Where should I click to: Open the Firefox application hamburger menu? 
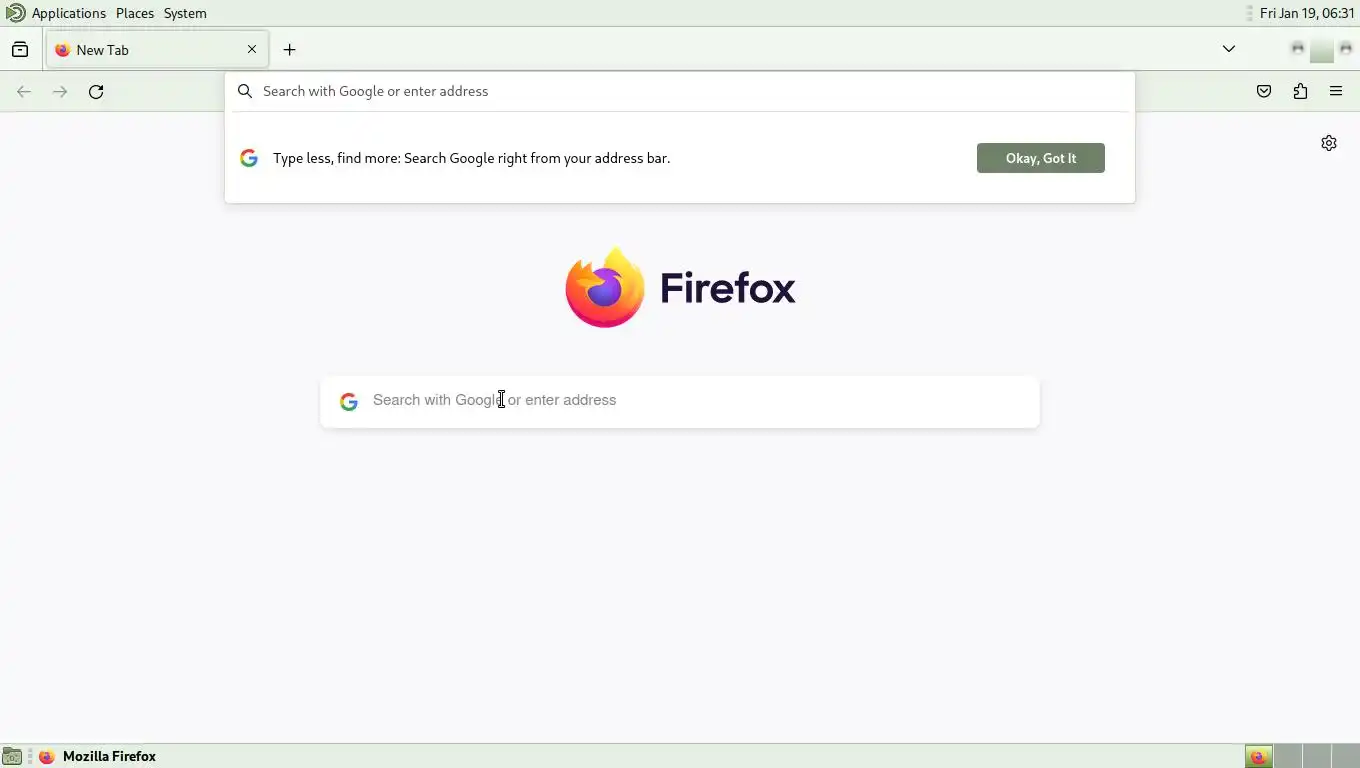(1336, 92)
